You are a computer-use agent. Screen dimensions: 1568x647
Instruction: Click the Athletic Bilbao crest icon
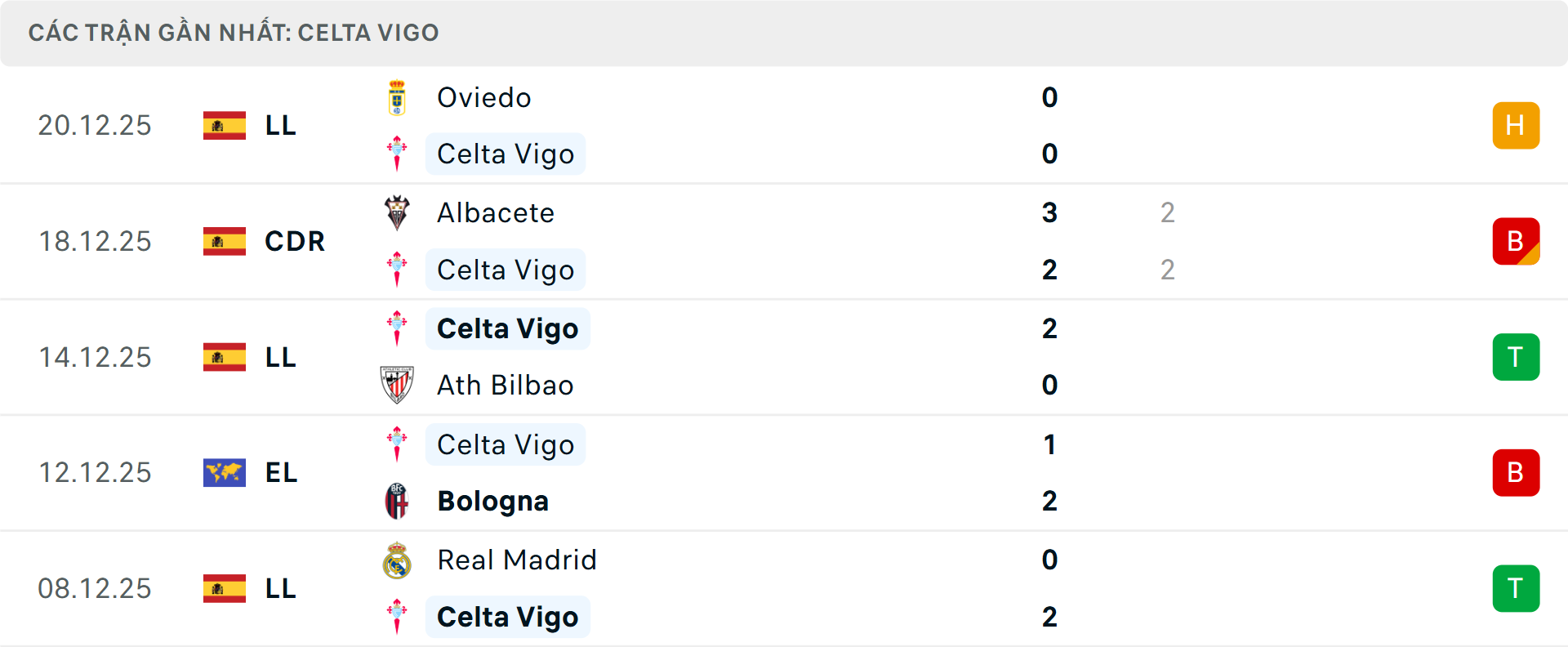(x=397, y=385)
